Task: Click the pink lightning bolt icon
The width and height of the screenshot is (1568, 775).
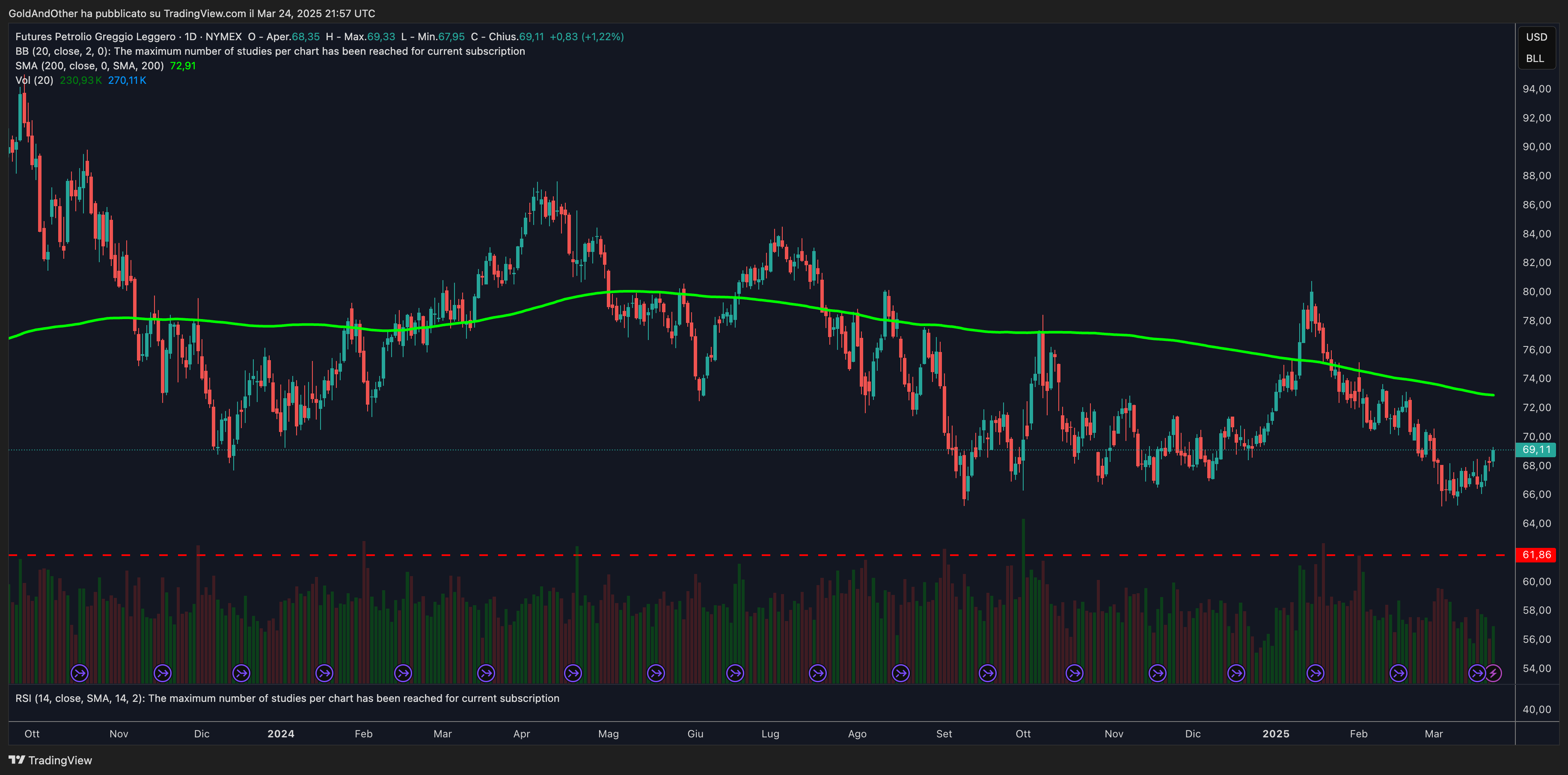Action: (1493, 673)
